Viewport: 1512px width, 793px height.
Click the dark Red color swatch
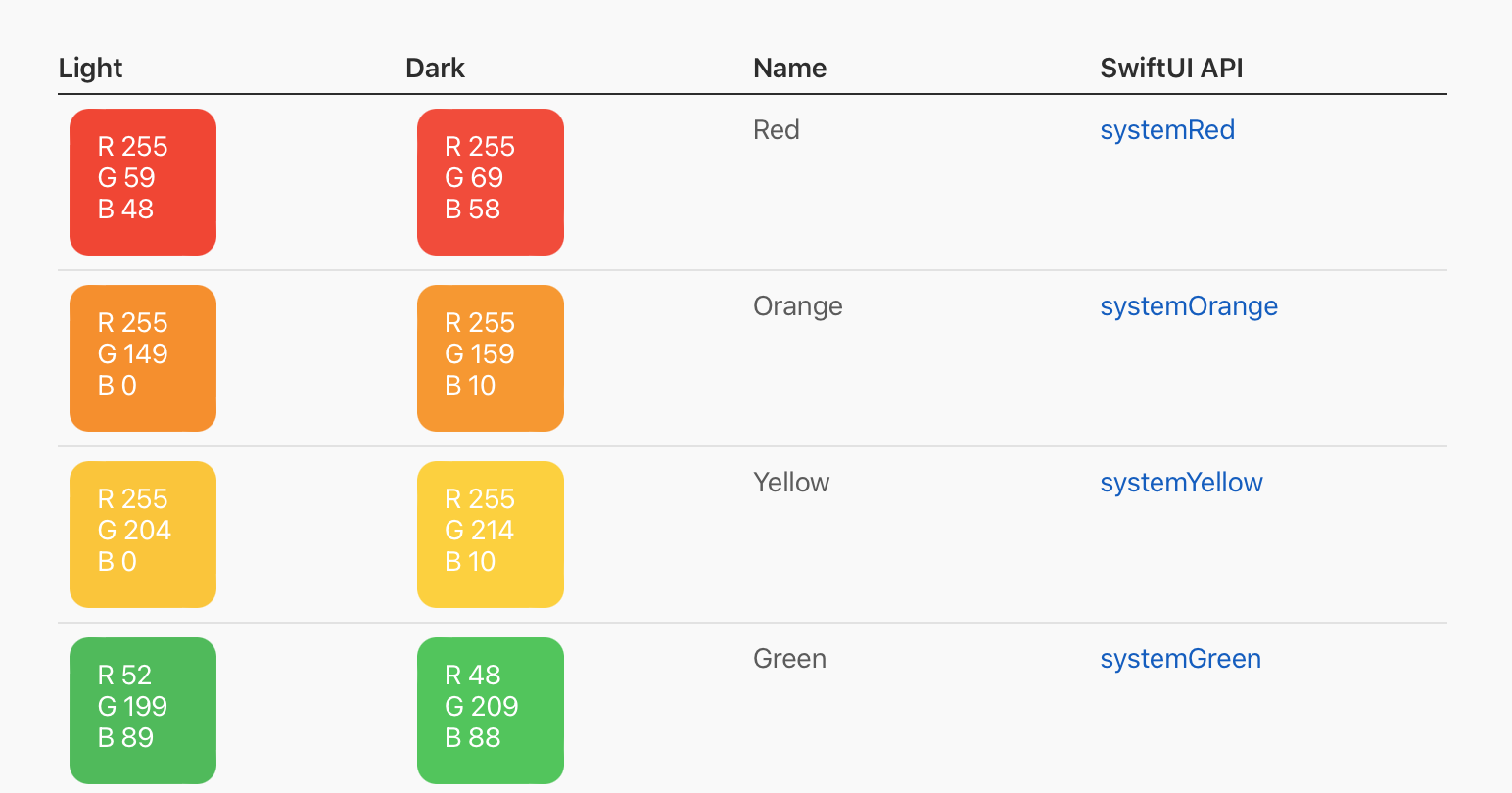[491, 182]
